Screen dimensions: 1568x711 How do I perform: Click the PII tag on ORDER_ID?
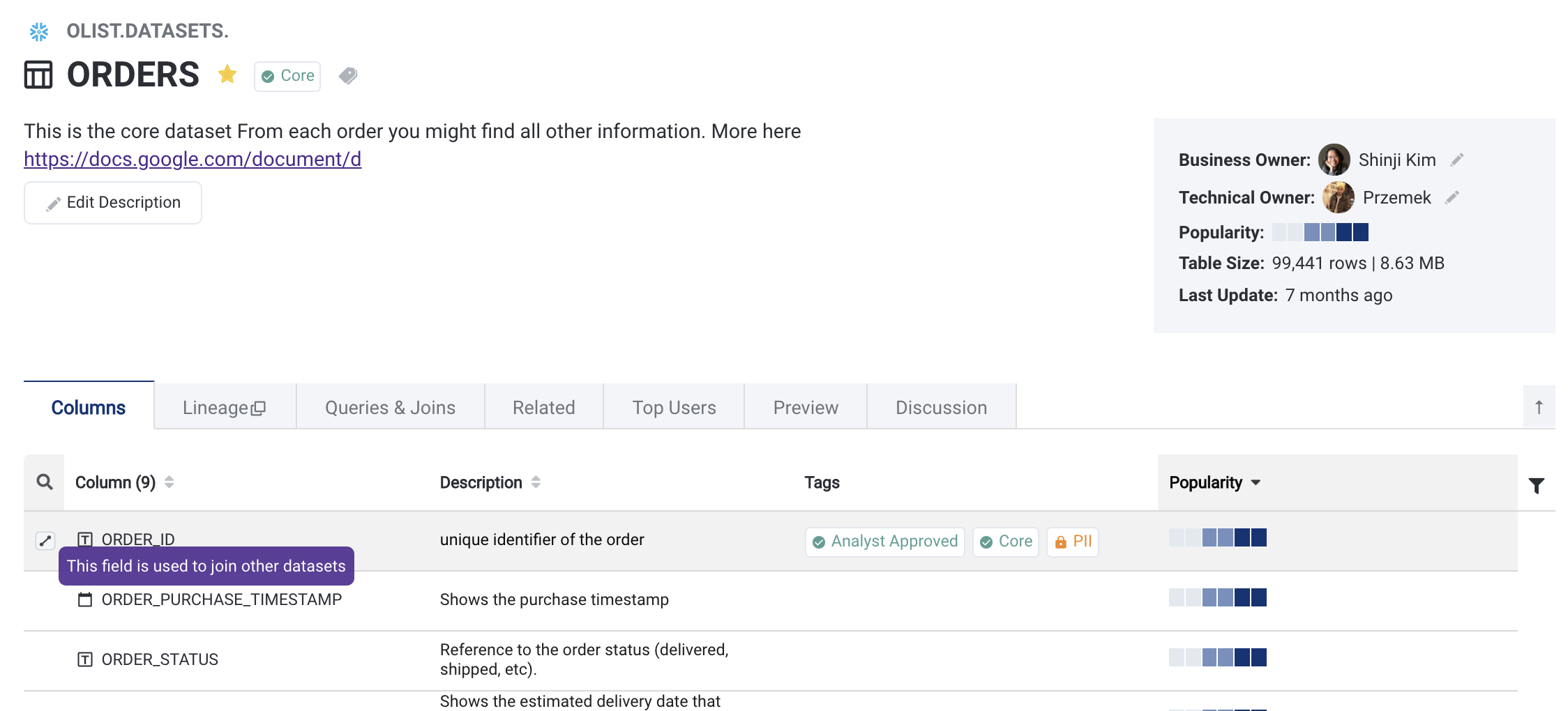[x=1073, y=542]
